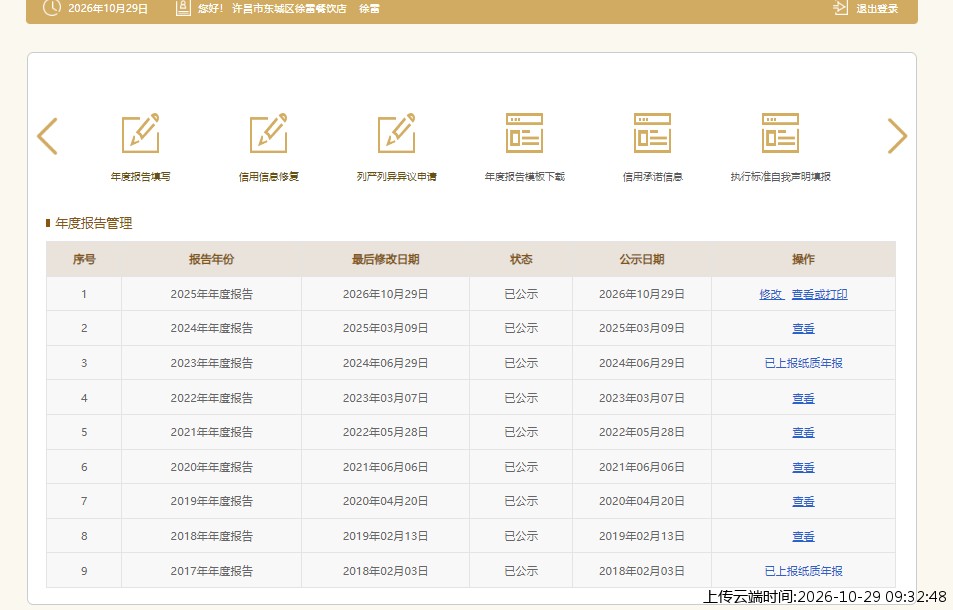Image resolution: width=953 pixels, height=610 pixels.
Task: Click the 已公示 status in the 2020年年度报告 row
Action: [521, 467]
